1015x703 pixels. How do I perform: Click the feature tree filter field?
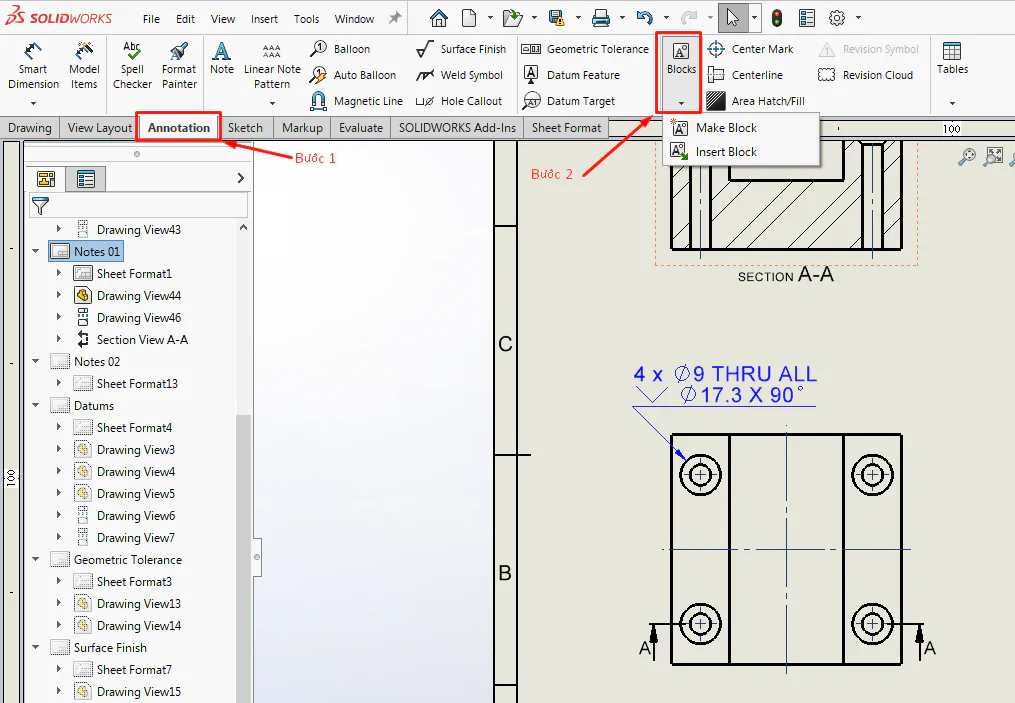click(139, 206)
